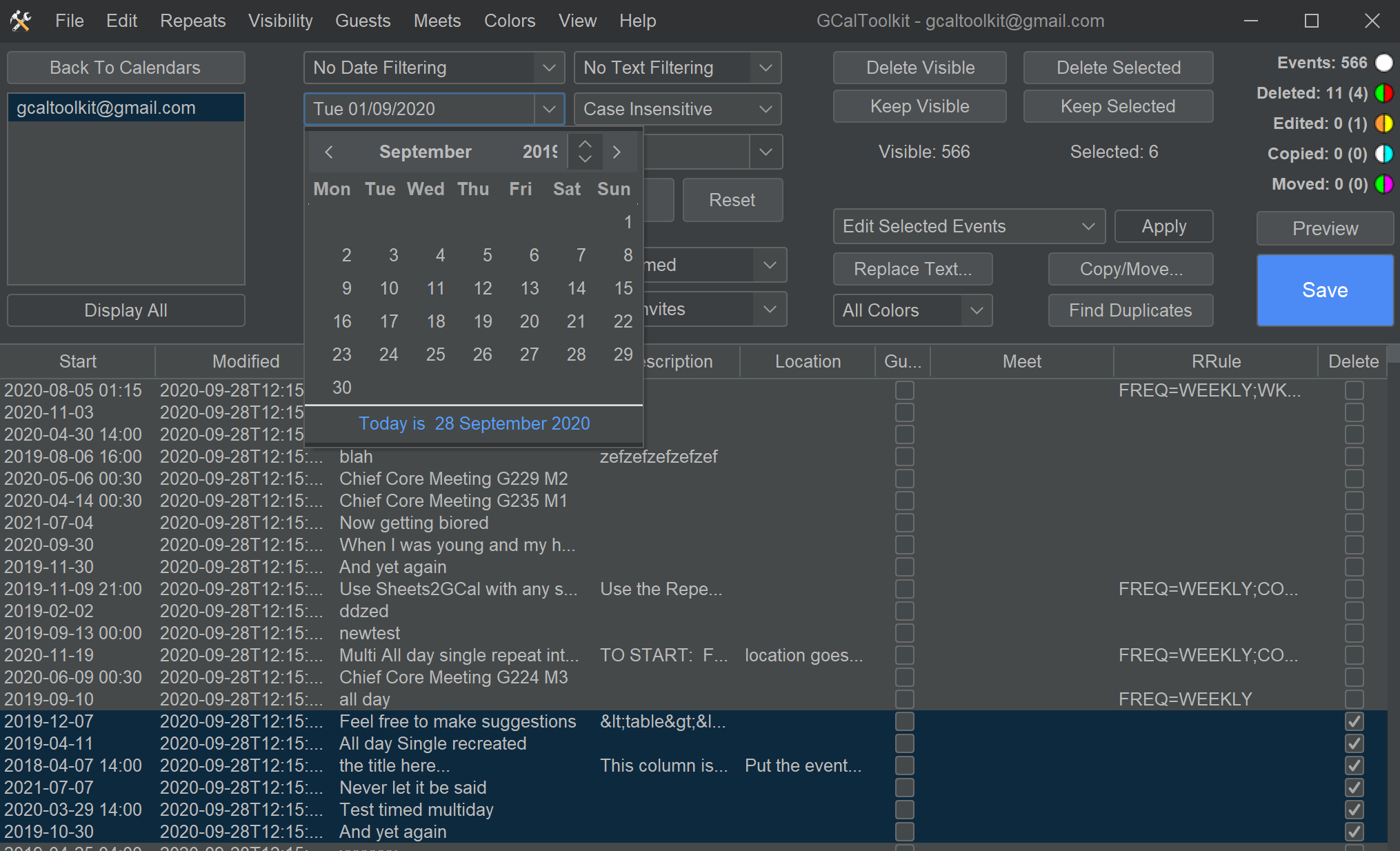Open the Visibility menu

click(280, 20)
